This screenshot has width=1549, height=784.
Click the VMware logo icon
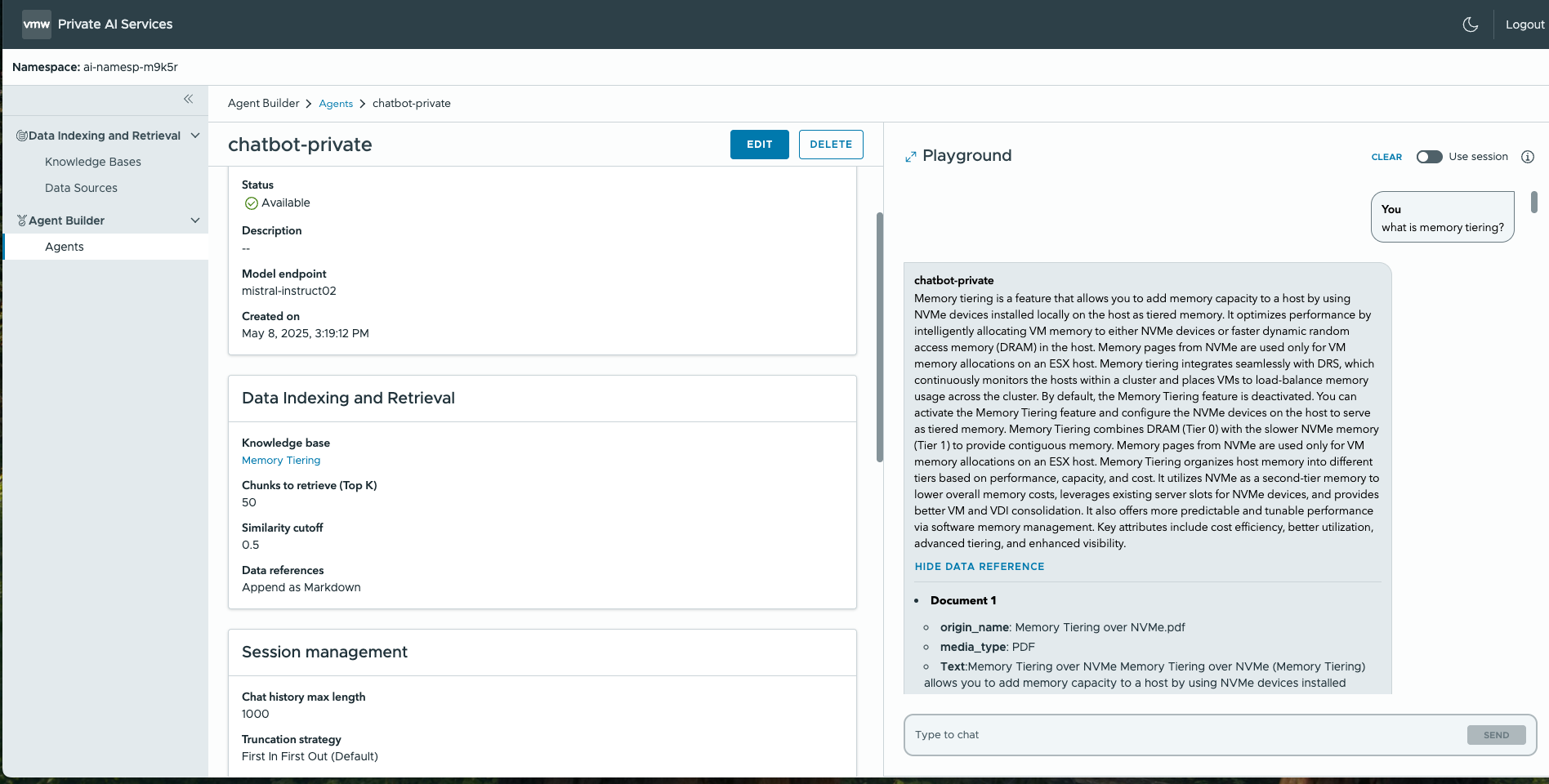(37, 24)
